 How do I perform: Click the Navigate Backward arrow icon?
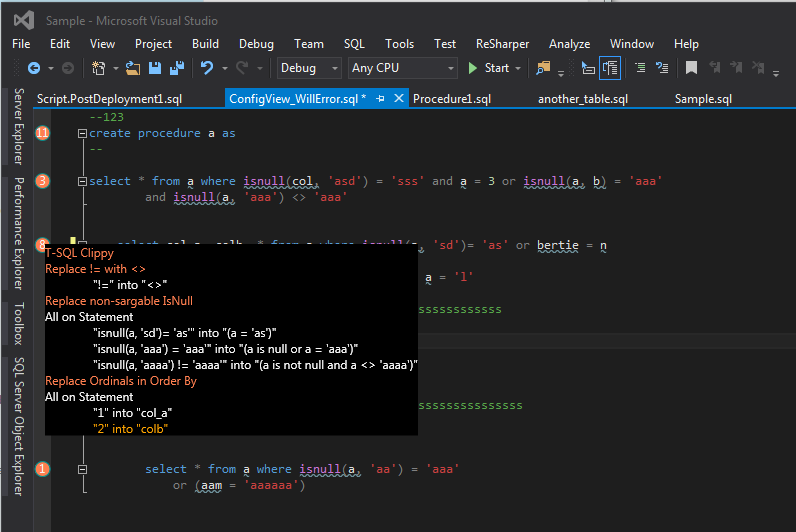(33, 68)
